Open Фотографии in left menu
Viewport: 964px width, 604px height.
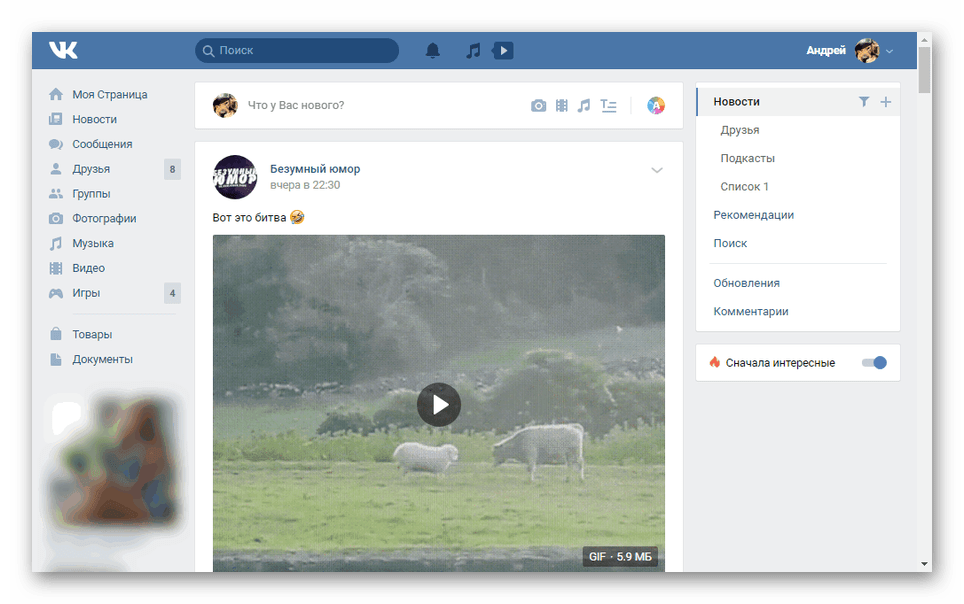coord(105,218)
